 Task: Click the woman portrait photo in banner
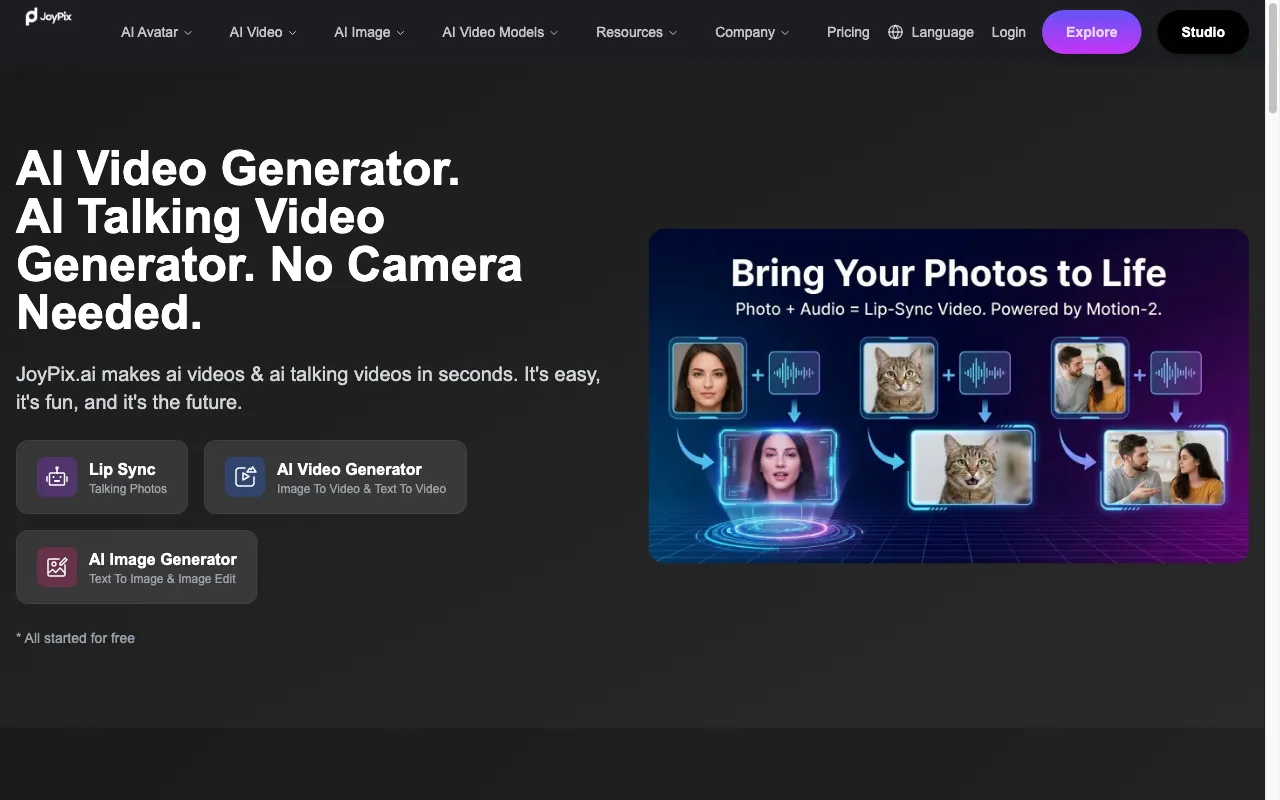[708, 376]
